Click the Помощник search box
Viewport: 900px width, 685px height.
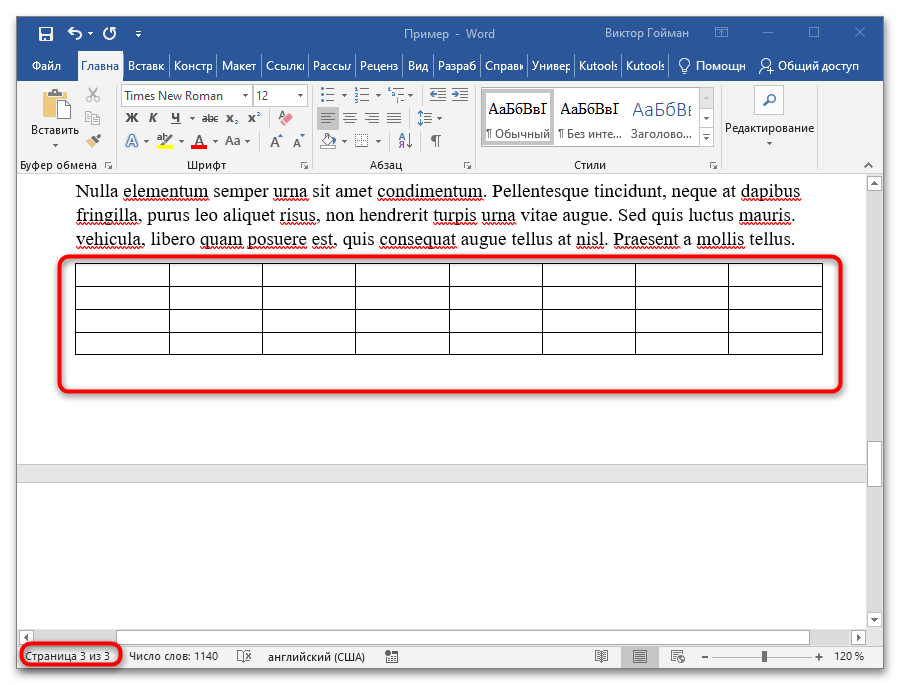click(712, 66)
